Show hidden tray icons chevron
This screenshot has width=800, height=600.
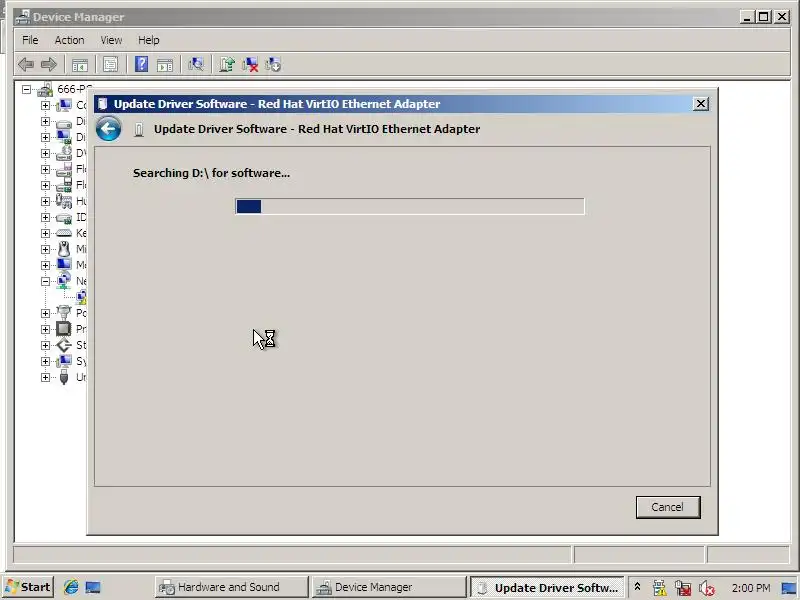[637, 587]
